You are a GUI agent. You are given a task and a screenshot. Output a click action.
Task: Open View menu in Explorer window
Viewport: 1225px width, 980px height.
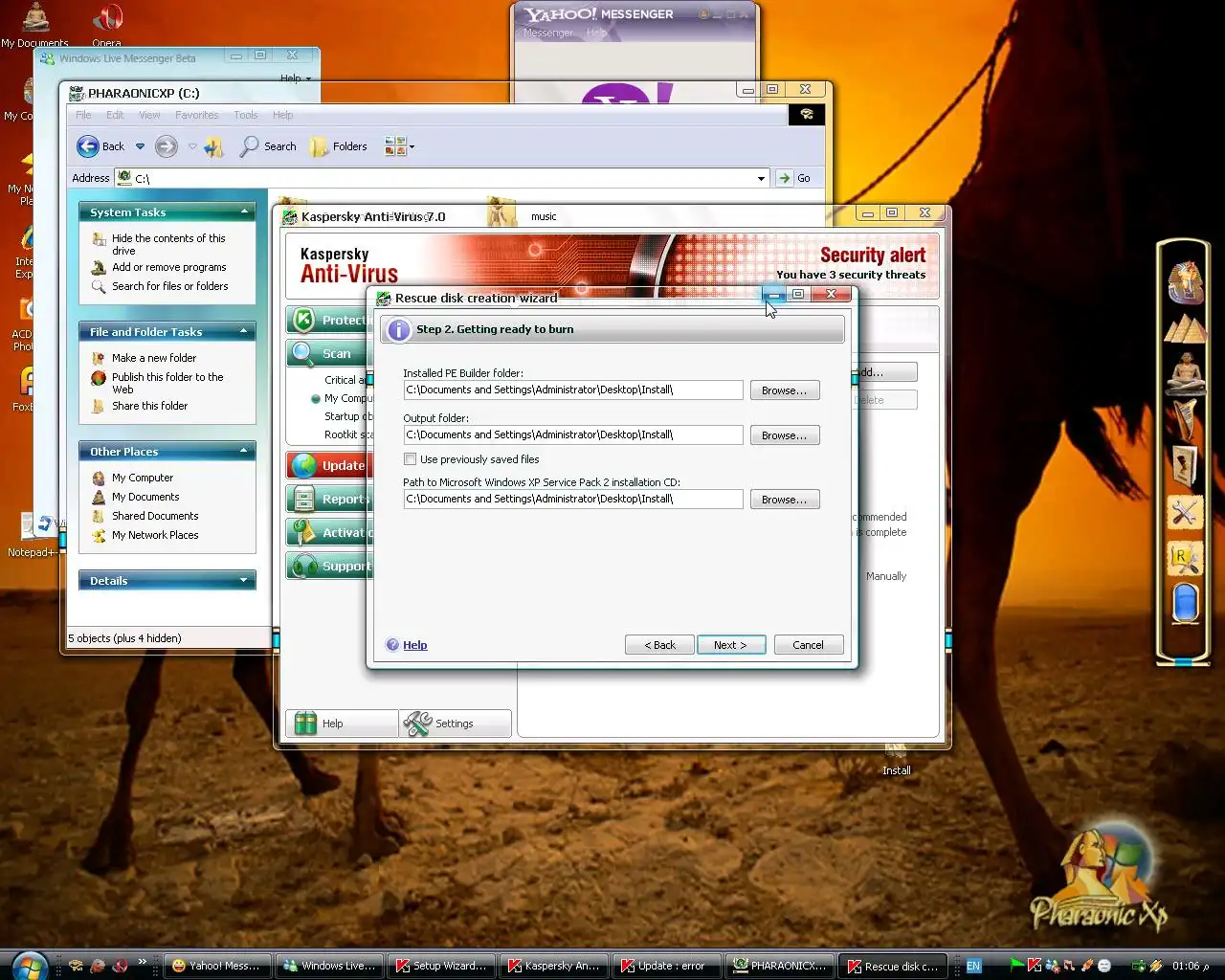click(x=149, y=115)
